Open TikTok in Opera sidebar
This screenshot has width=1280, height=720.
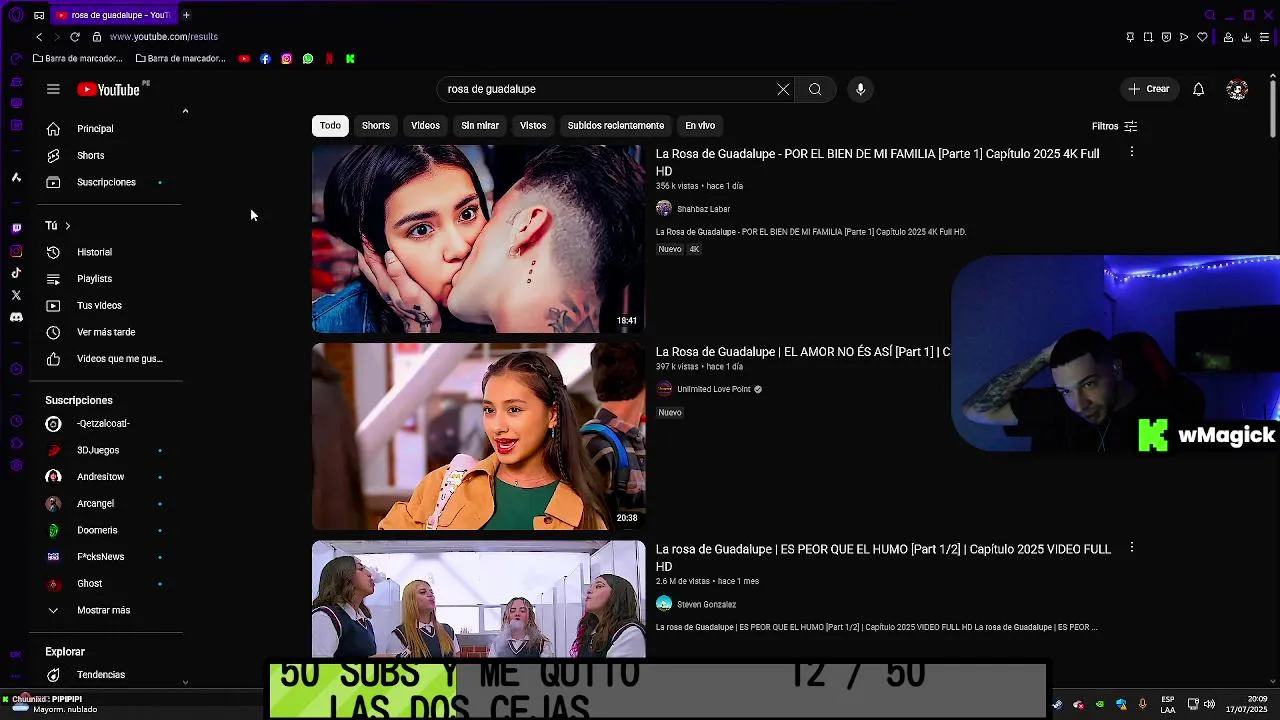16,273
